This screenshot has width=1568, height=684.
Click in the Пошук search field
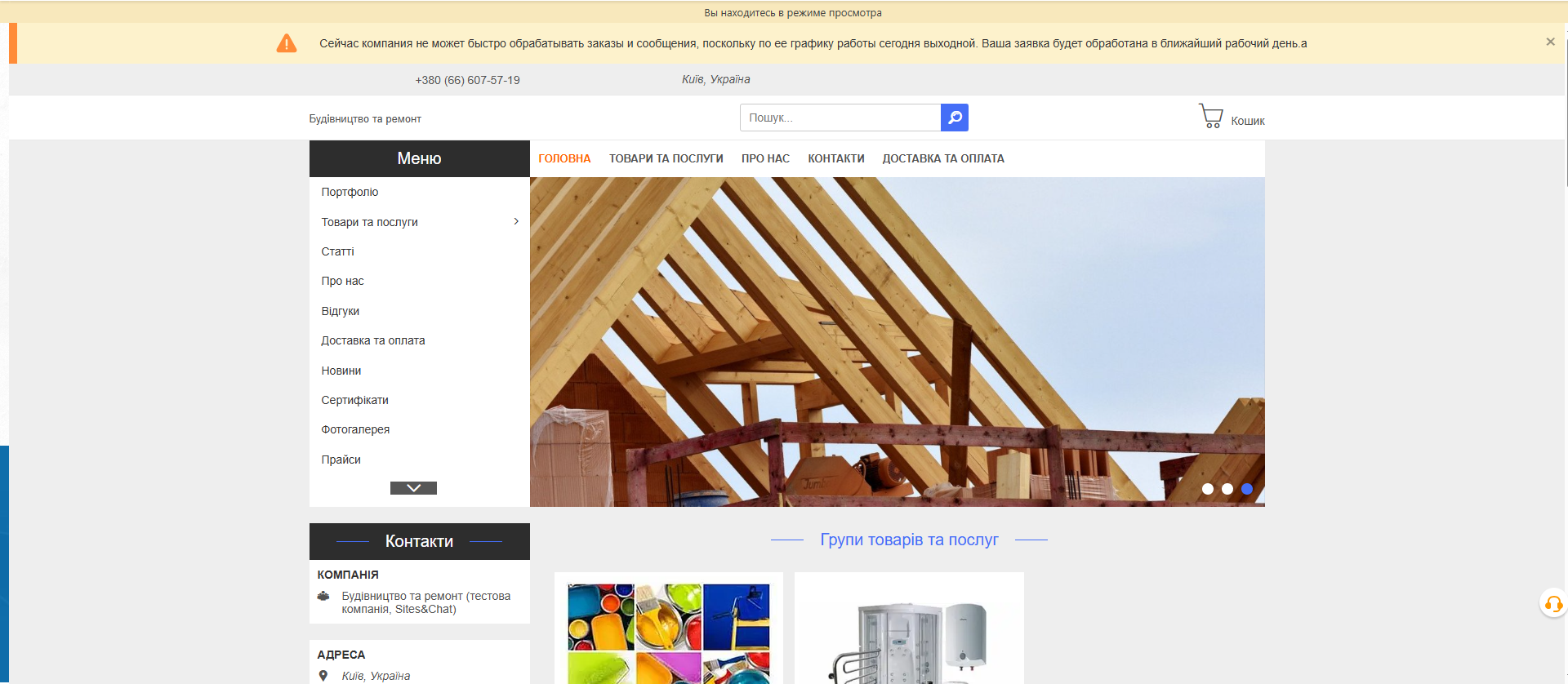point(840,118)
